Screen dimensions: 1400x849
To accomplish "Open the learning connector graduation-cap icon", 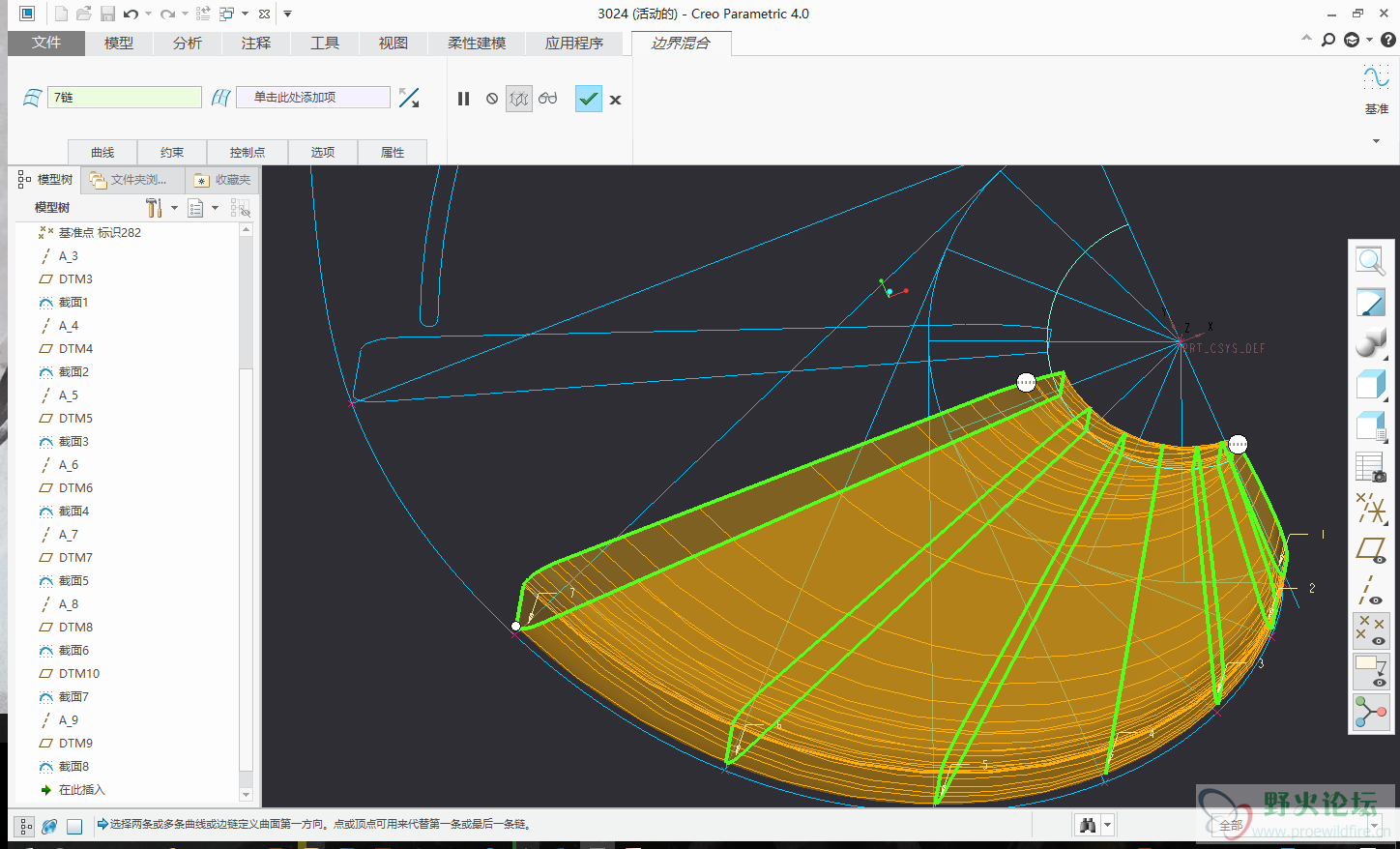I will (x=1352, y=40).
